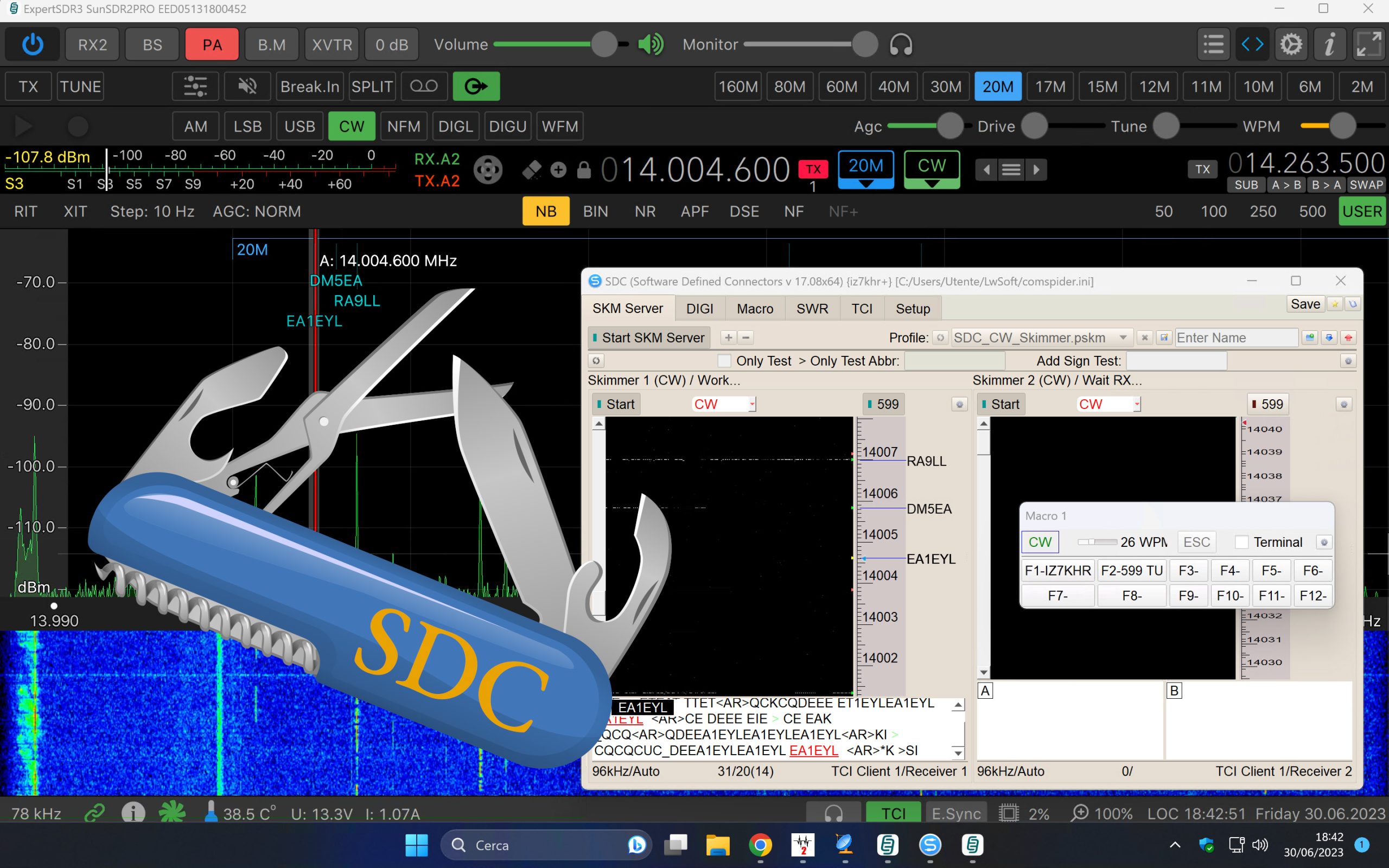Click the Volume slider handle
The image size is (1389, 868).
pyautogui.click(x=603, y=44)
